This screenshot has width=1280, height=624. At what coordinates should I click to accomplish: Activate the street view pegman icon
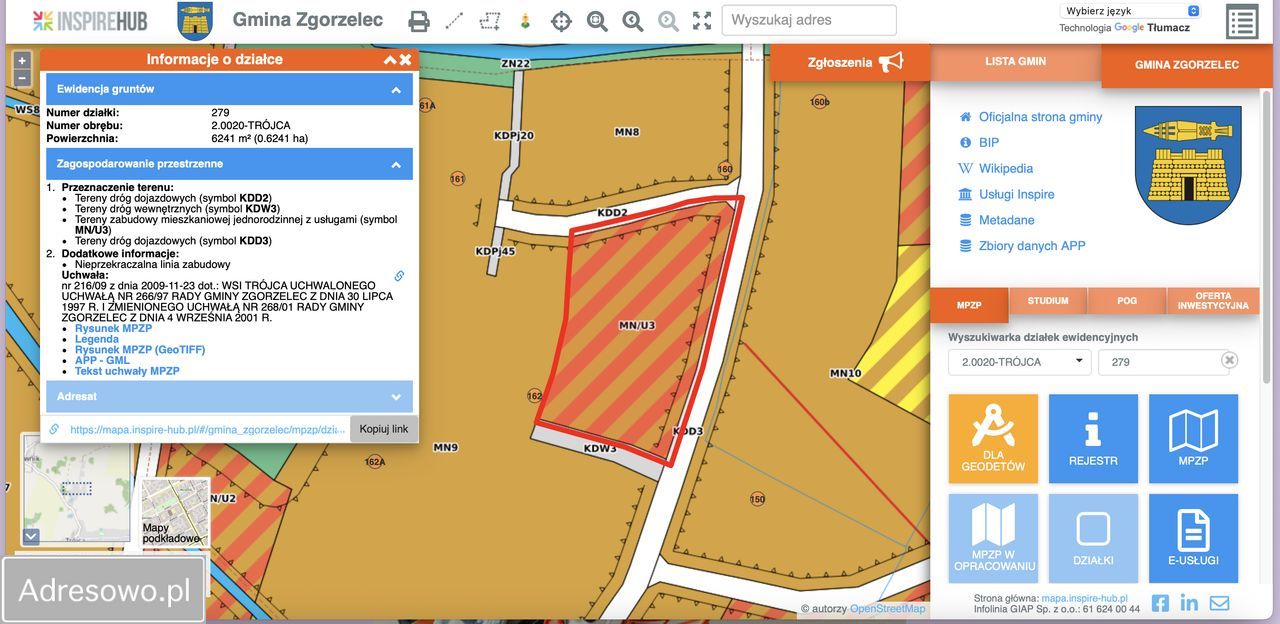[525, 21]
